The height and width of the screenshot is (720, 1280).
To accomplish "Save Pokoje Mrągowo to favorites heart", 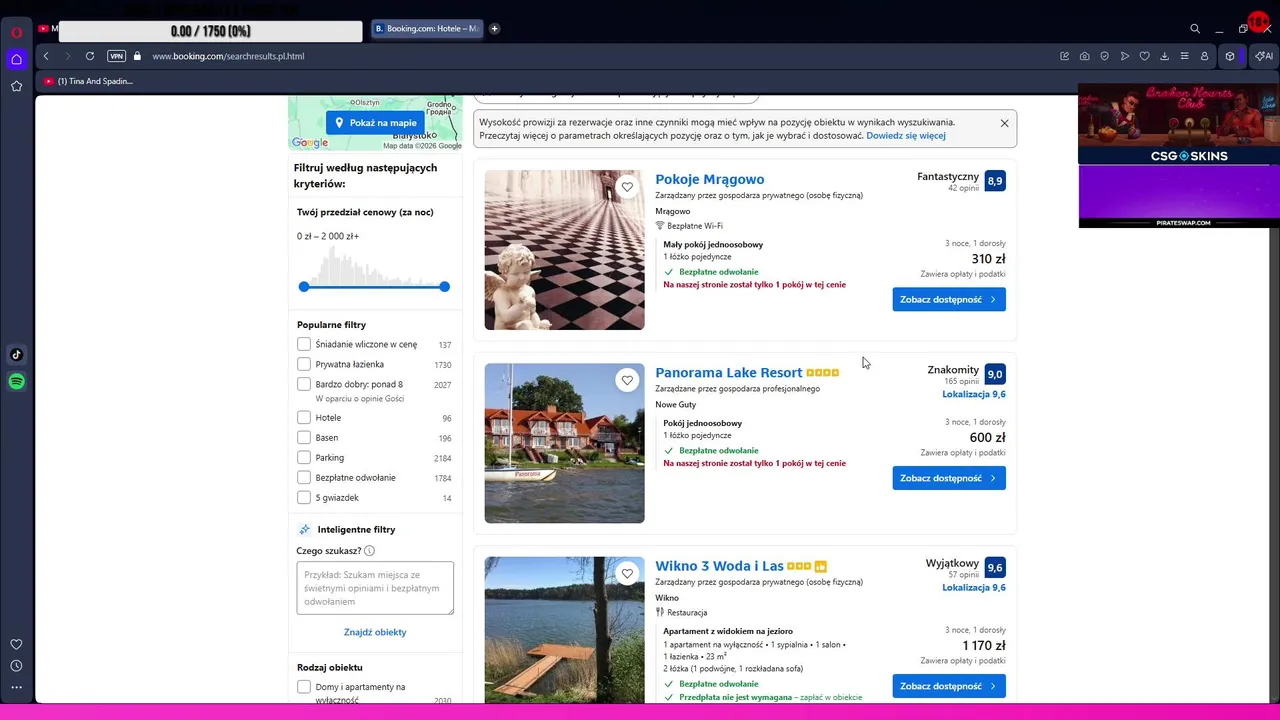I will click(x=627, y=187).
